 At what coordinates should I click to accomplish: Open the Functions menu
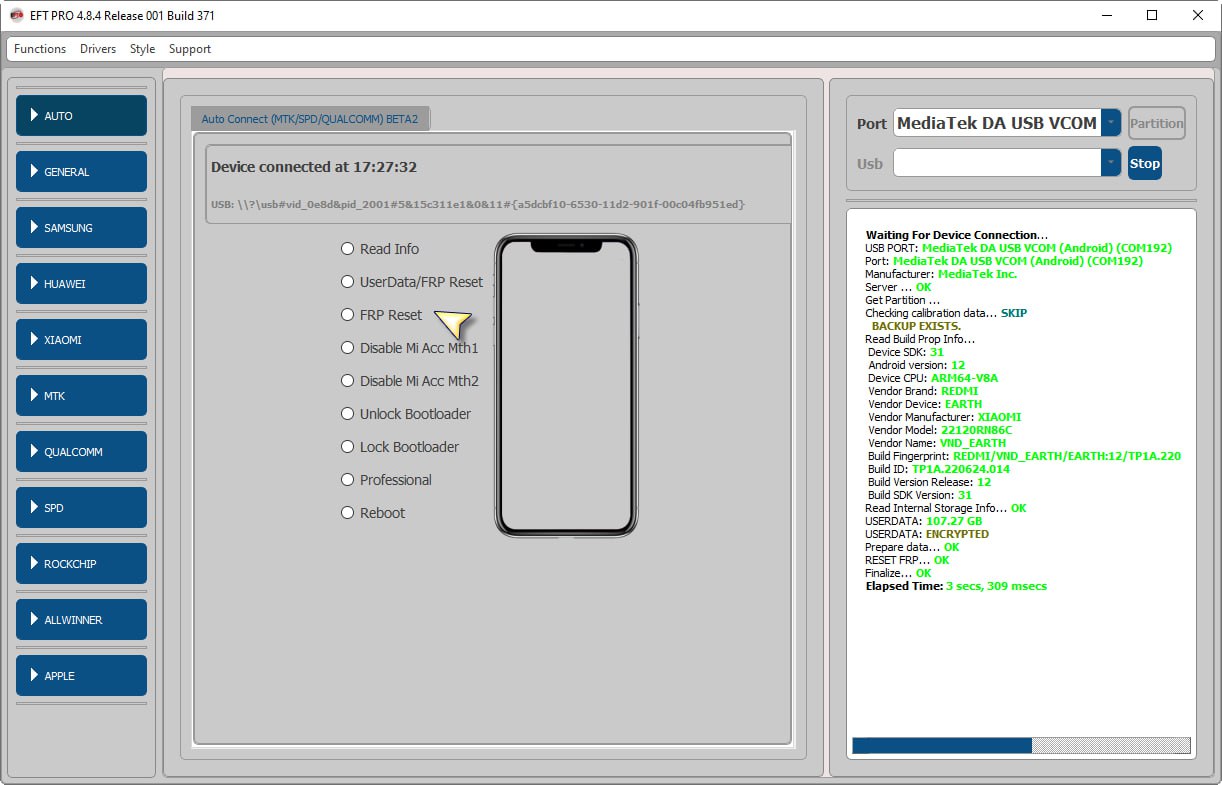(40, 49)
